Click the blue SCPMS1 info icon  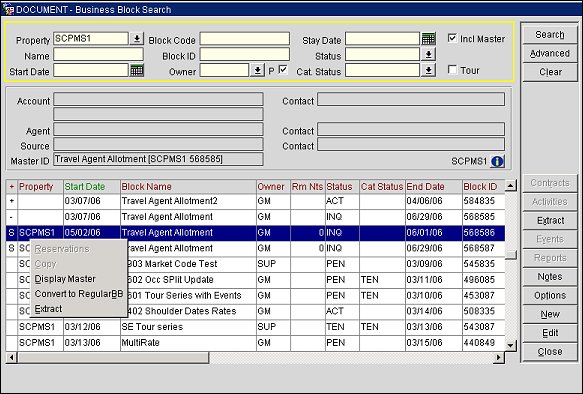497,161
